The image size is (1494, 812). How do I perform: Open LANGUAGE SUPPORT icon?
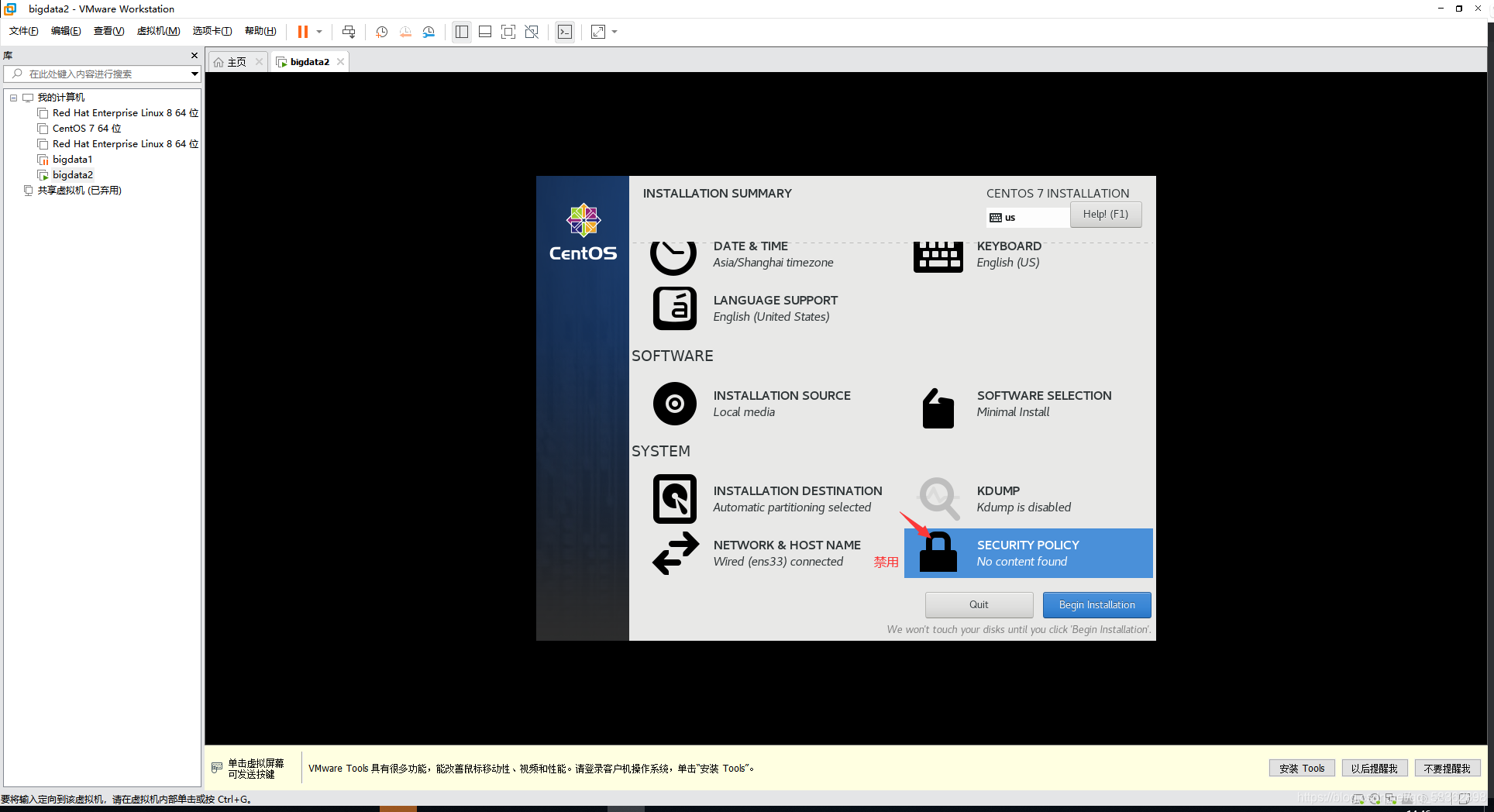tap(674, 308)
